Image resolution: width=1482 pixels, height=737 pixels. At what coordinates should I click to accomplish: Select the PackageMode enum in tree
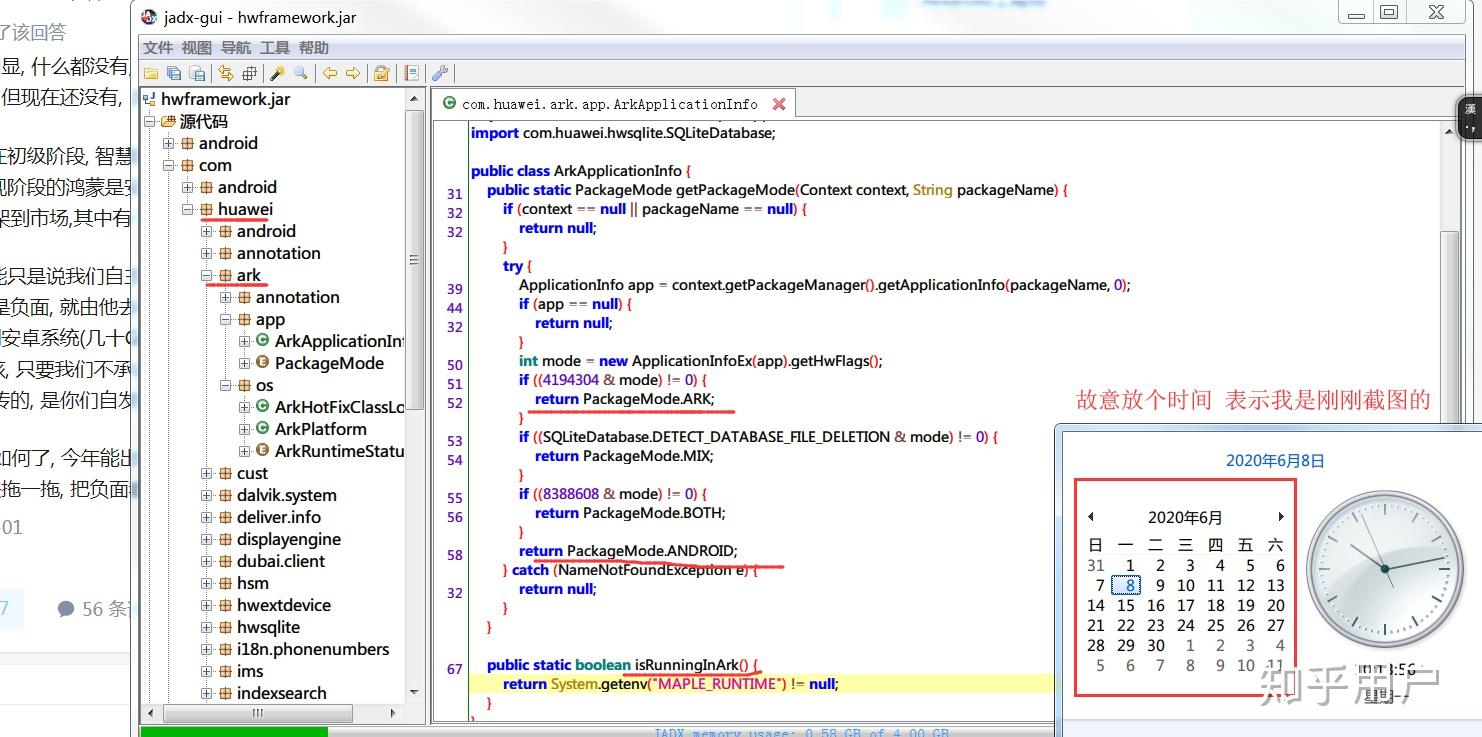coord(329,363)
